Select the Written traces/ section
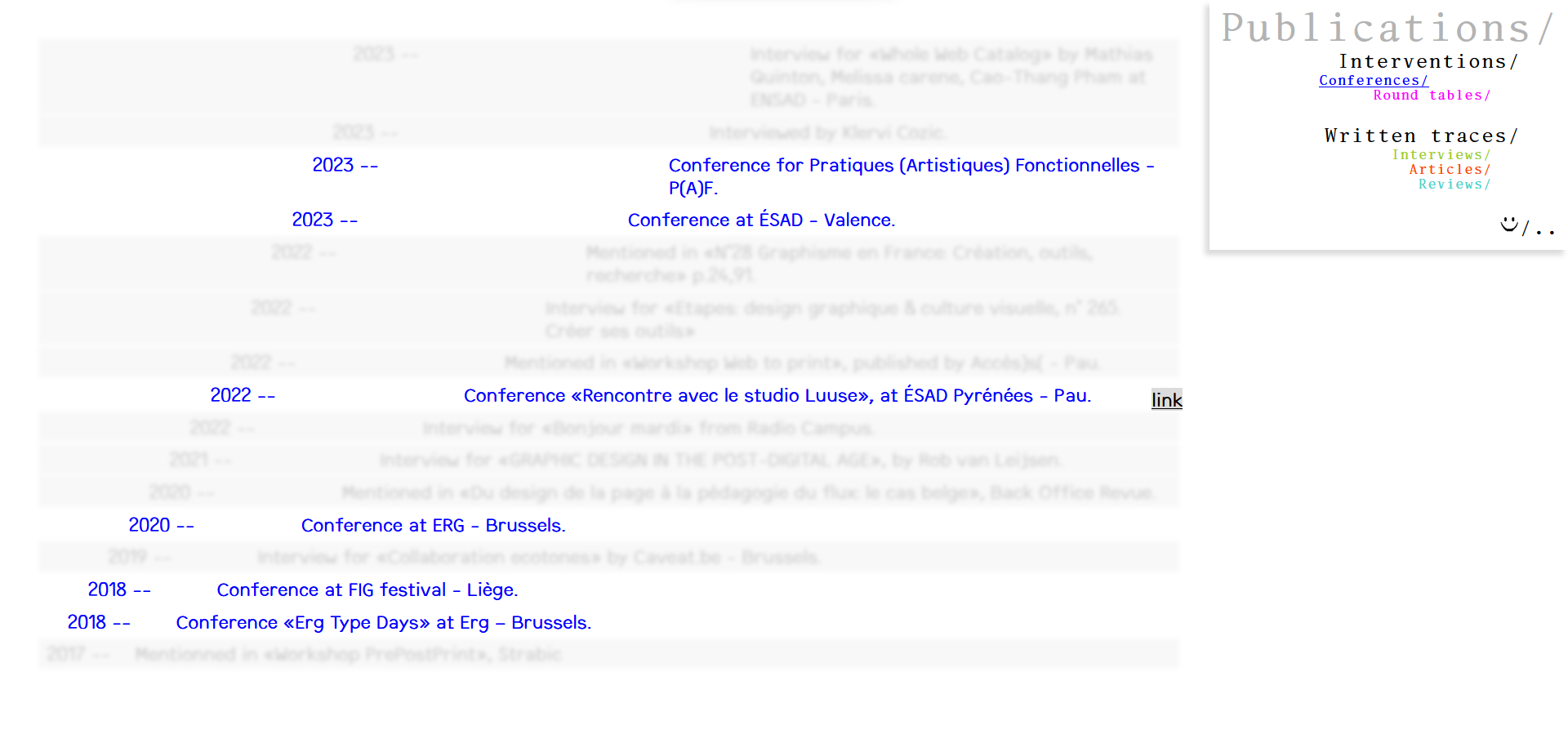The image size is (1568, 743). [x=1420, y=136]
